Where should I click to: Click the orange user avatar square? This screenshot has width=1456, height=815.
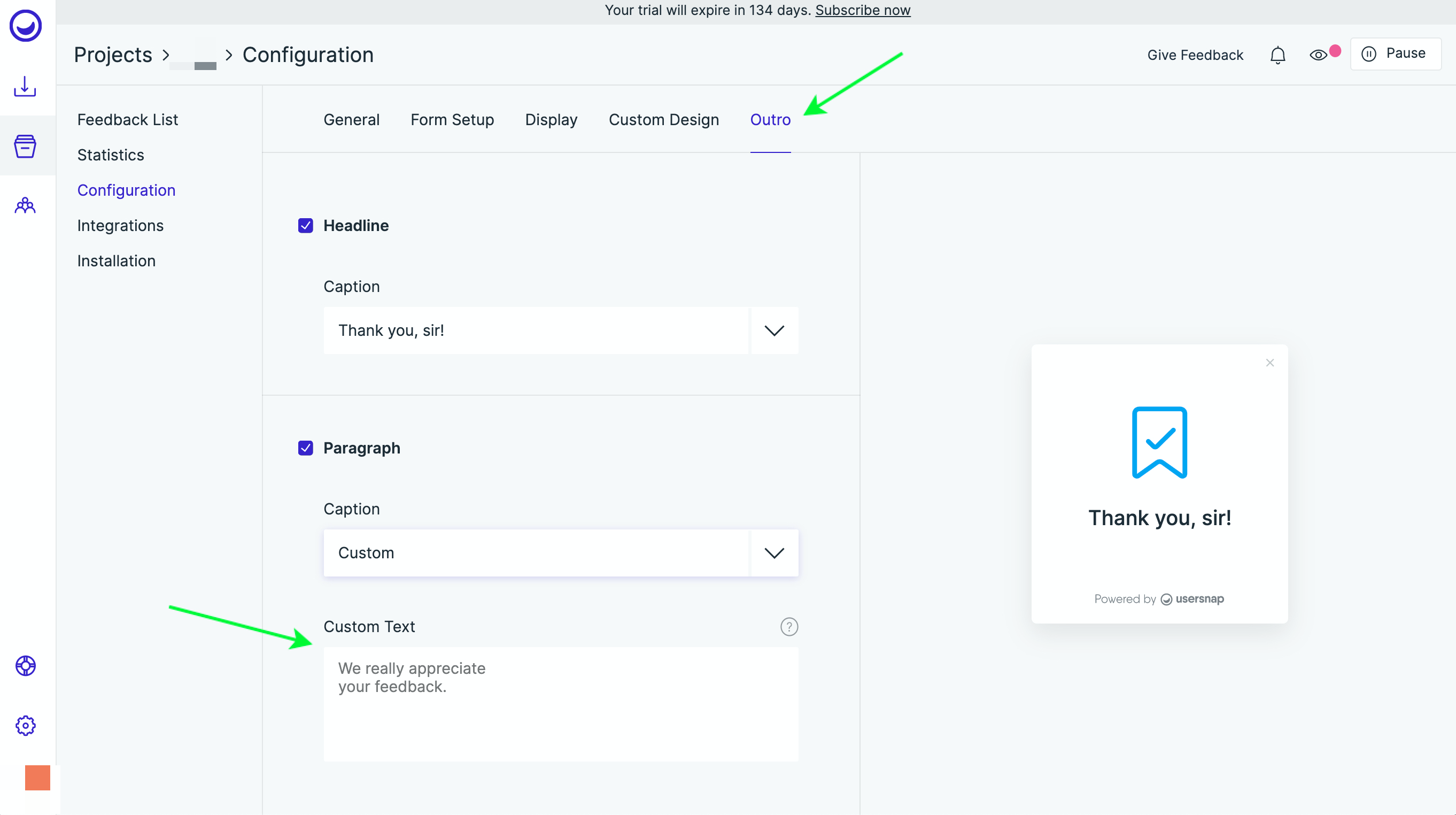37,778
